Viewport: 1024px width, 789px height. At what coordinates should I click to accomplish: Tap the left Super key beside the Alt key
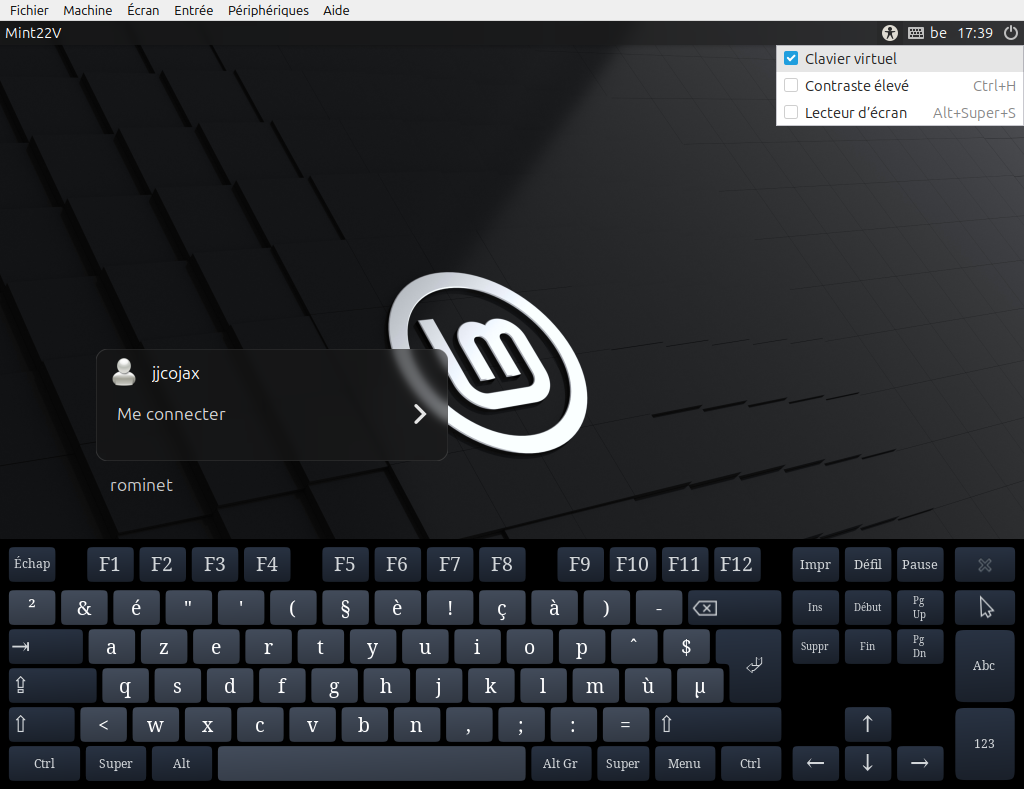(x=116, y=764)
